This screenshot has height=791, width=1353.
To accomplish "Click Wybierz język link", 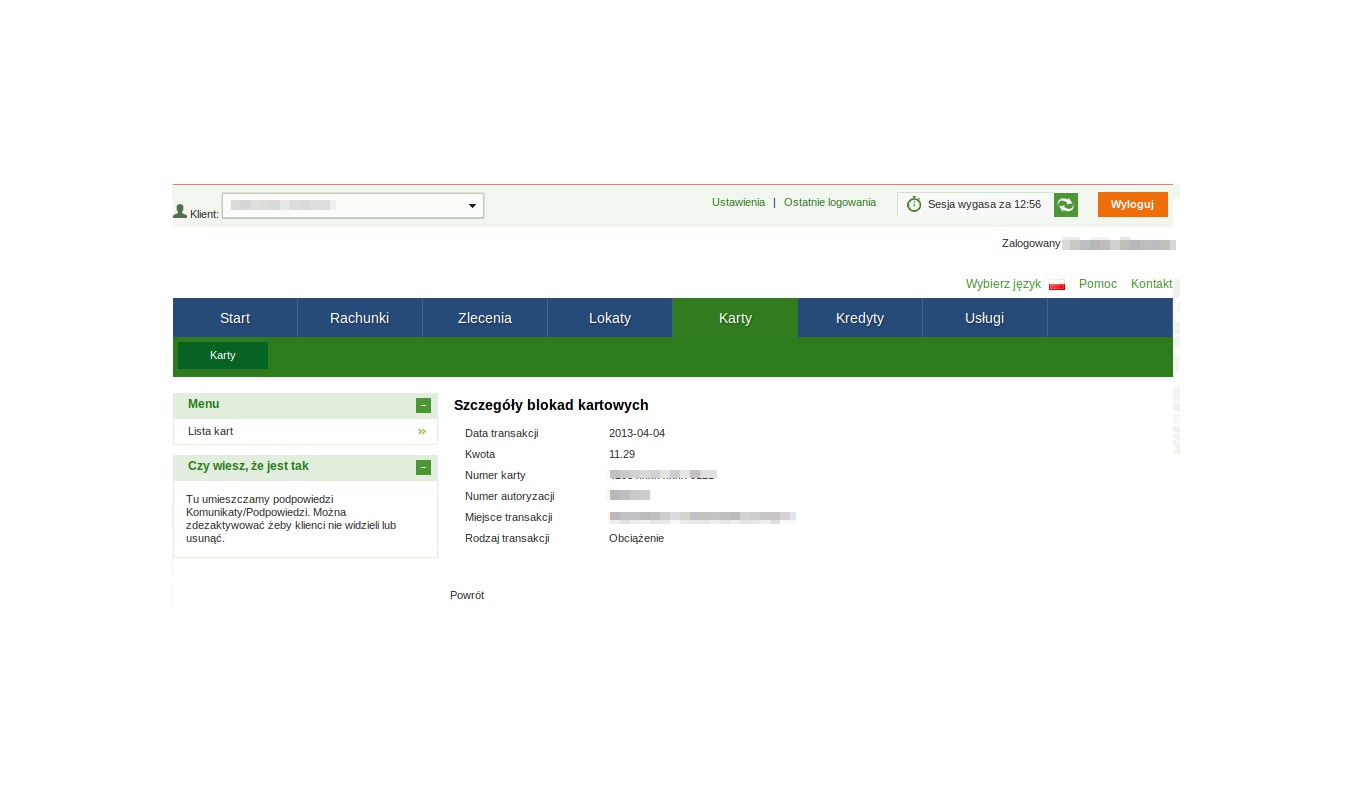I will (x=1003, y=284).
